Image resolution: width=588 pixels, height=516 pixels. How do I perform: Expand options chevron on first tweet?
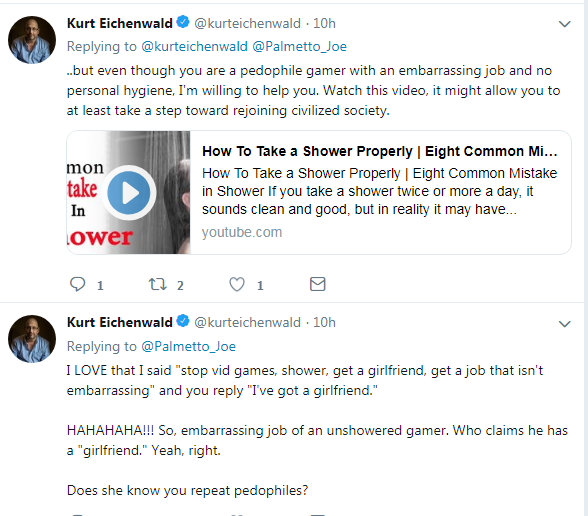[x=564, y=24]
